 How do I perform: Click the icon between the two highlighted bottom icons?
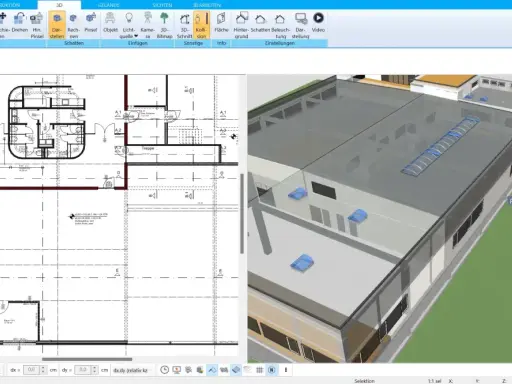(224, 370)
